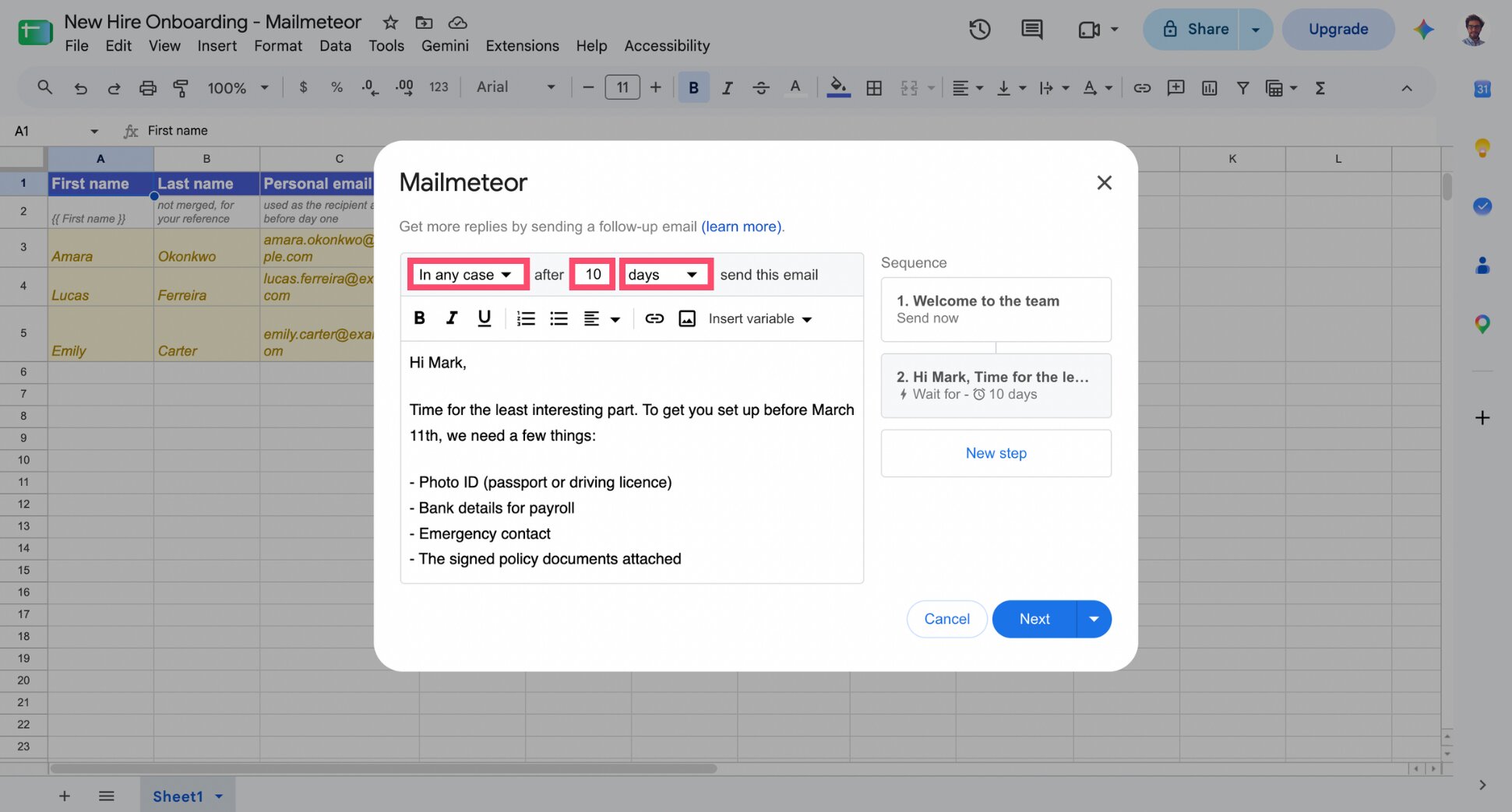
Task: Click the Cancel button
Action: [x=946, y=619]
